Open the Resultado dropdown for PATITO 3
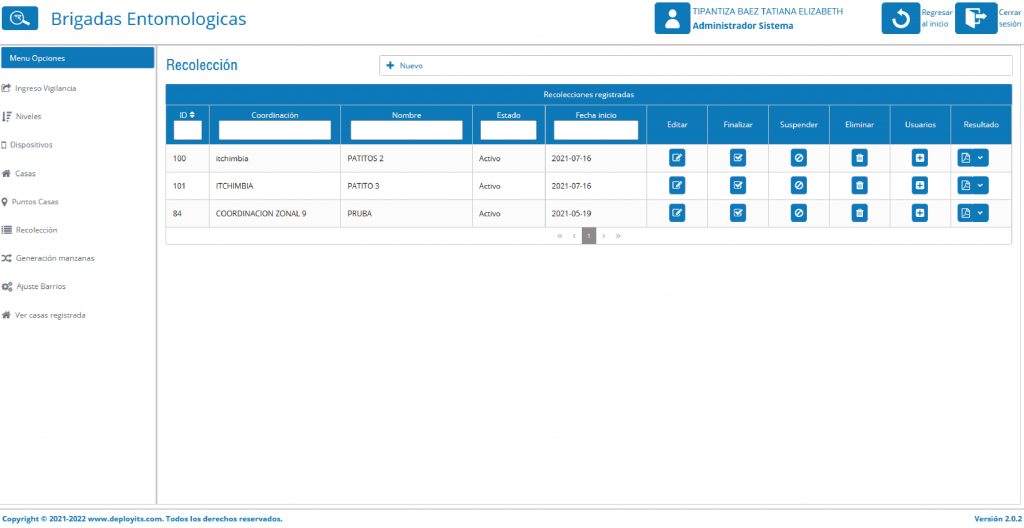 (x=981, y=185)
